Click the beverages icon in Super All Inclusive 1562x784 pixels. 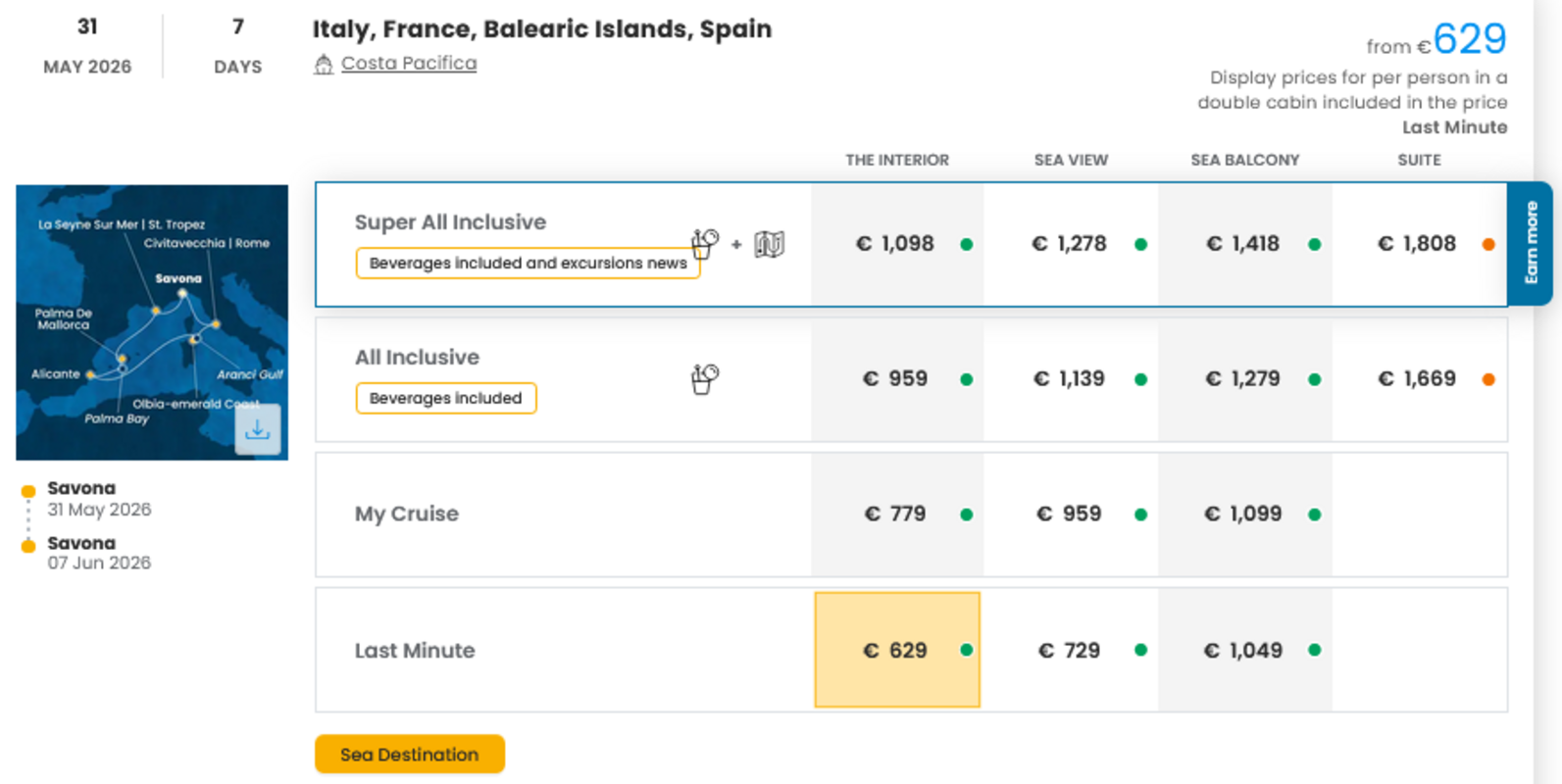pyautogui.click(x=704, y=243)
